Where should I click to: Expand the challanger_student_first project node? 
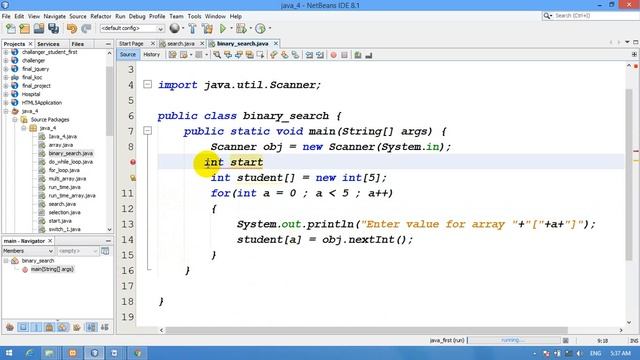[6, 52]
